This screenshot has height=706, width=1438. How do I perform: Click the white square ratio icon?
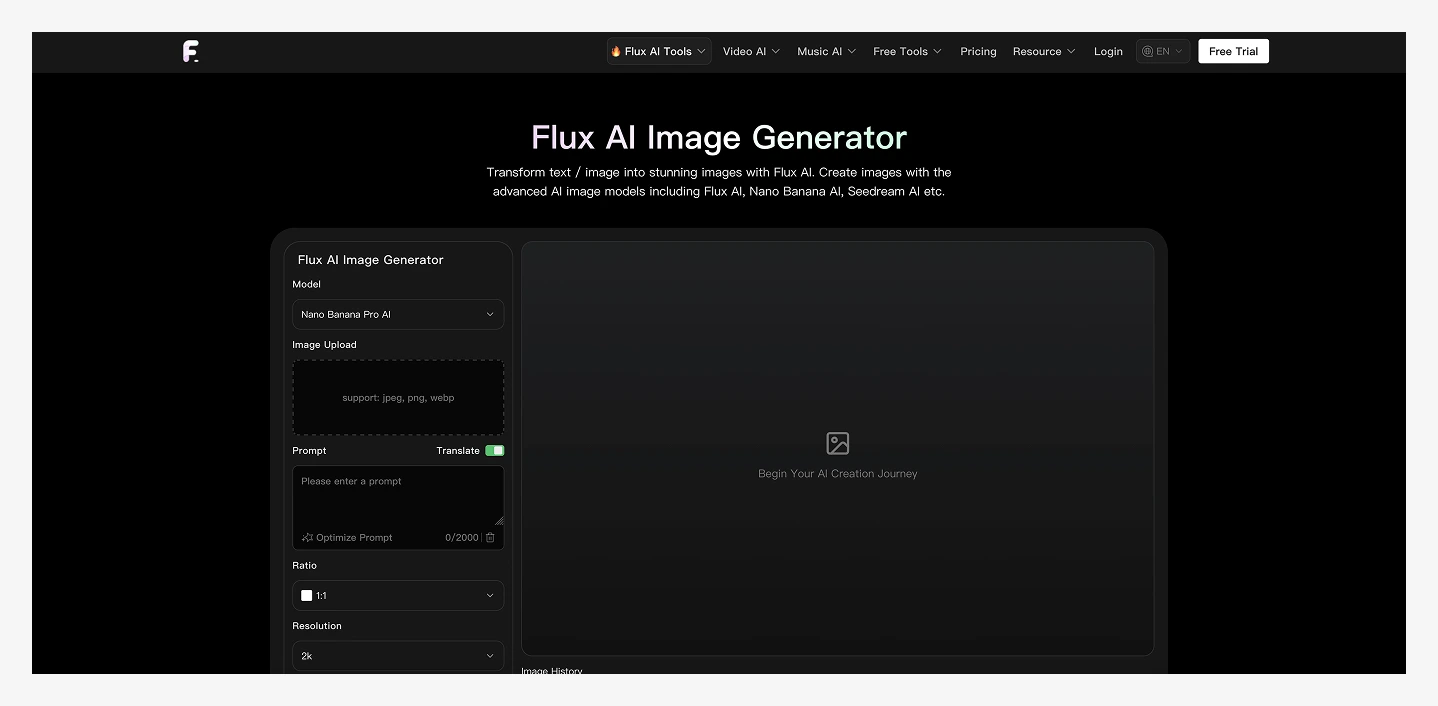click(x=307, y=596)
